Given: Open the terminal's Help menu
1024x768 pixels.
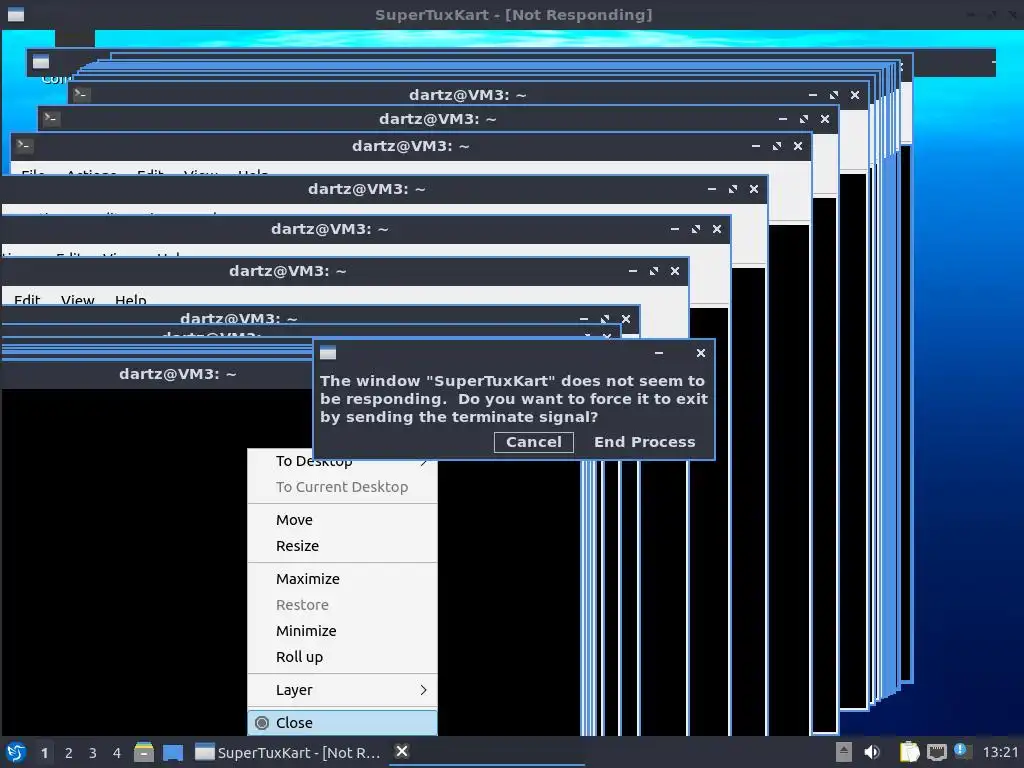Looking at the screenshot, I should click(x=131, y=300).
